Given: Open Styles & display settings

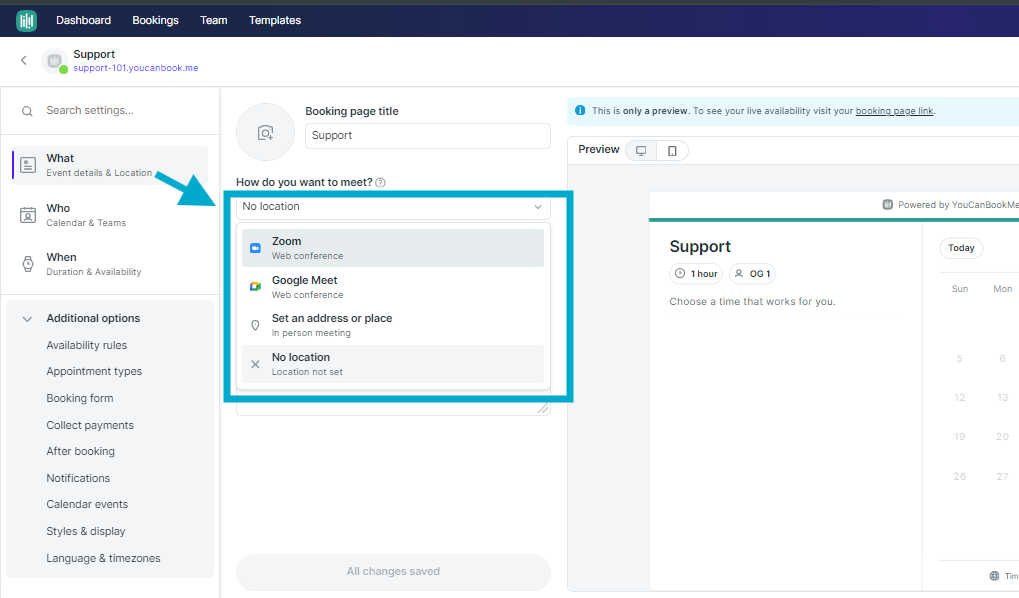Looking at the screenshot, I should coord(86,531).
